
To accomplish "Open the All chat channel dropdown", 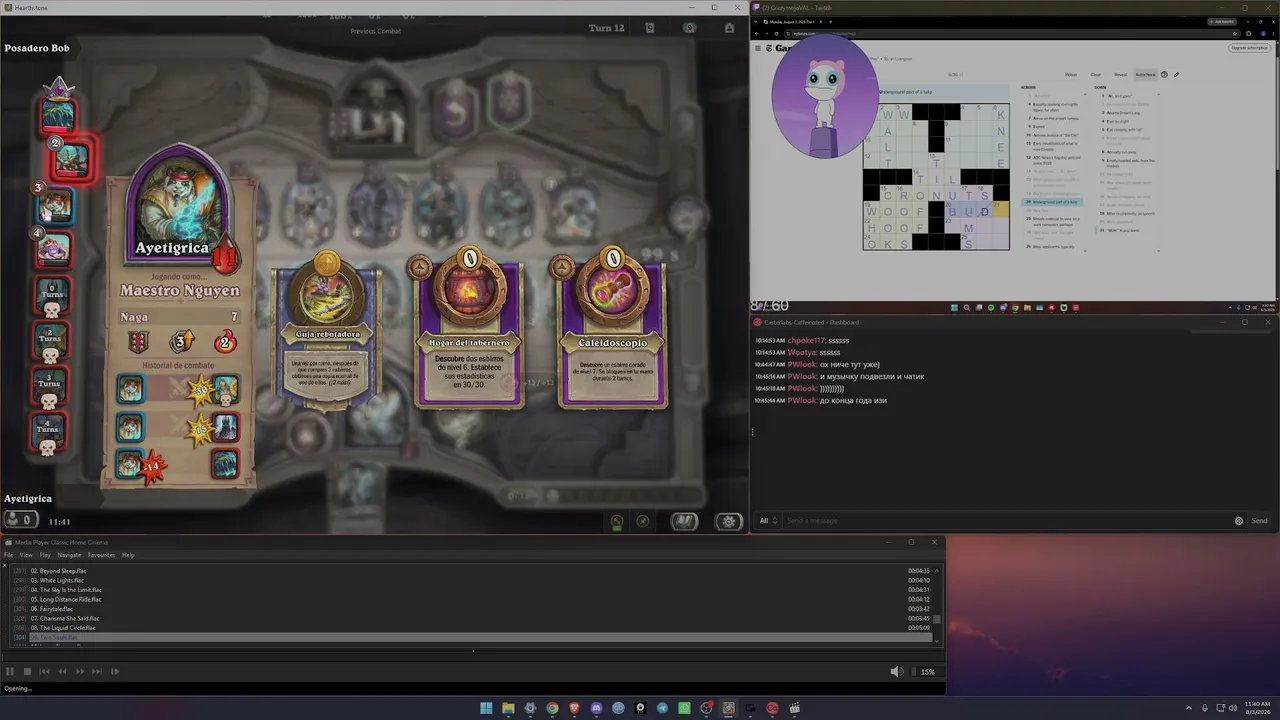I will click(768, 521).
